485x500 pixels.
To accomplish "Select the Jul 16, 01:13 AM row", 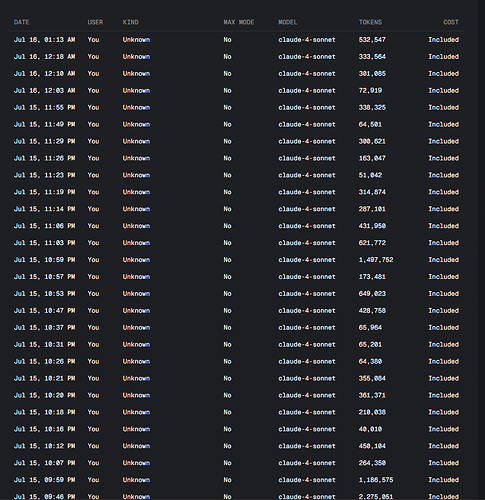I will point(236,40).
